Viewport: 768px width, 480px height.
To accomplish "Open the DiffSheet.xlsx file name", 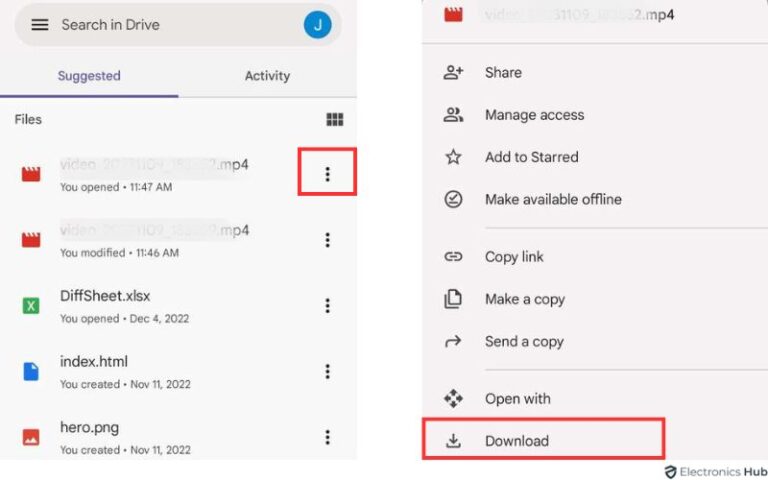I will point(105,296).
